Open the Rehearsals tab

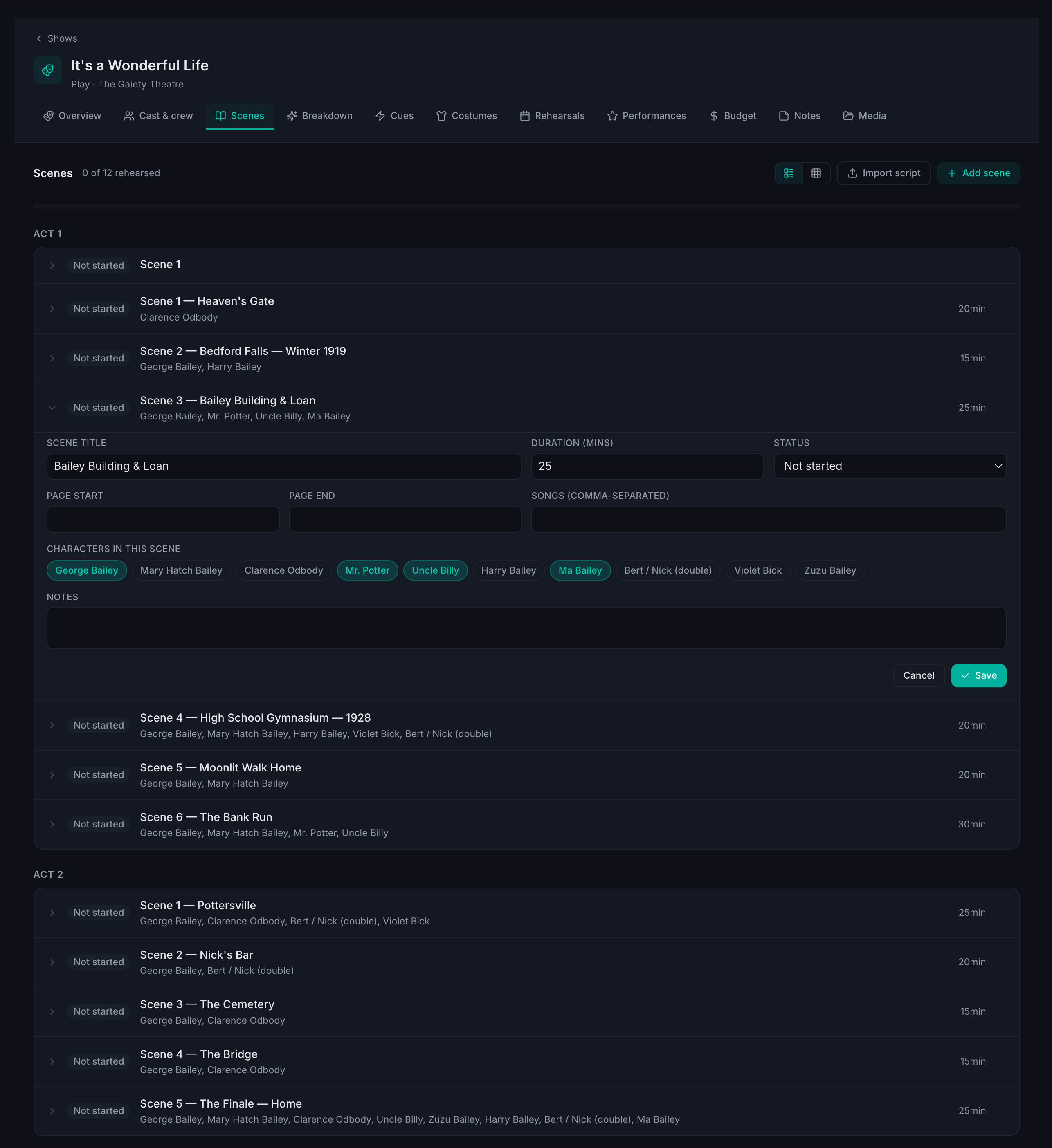tap(552, 116)
